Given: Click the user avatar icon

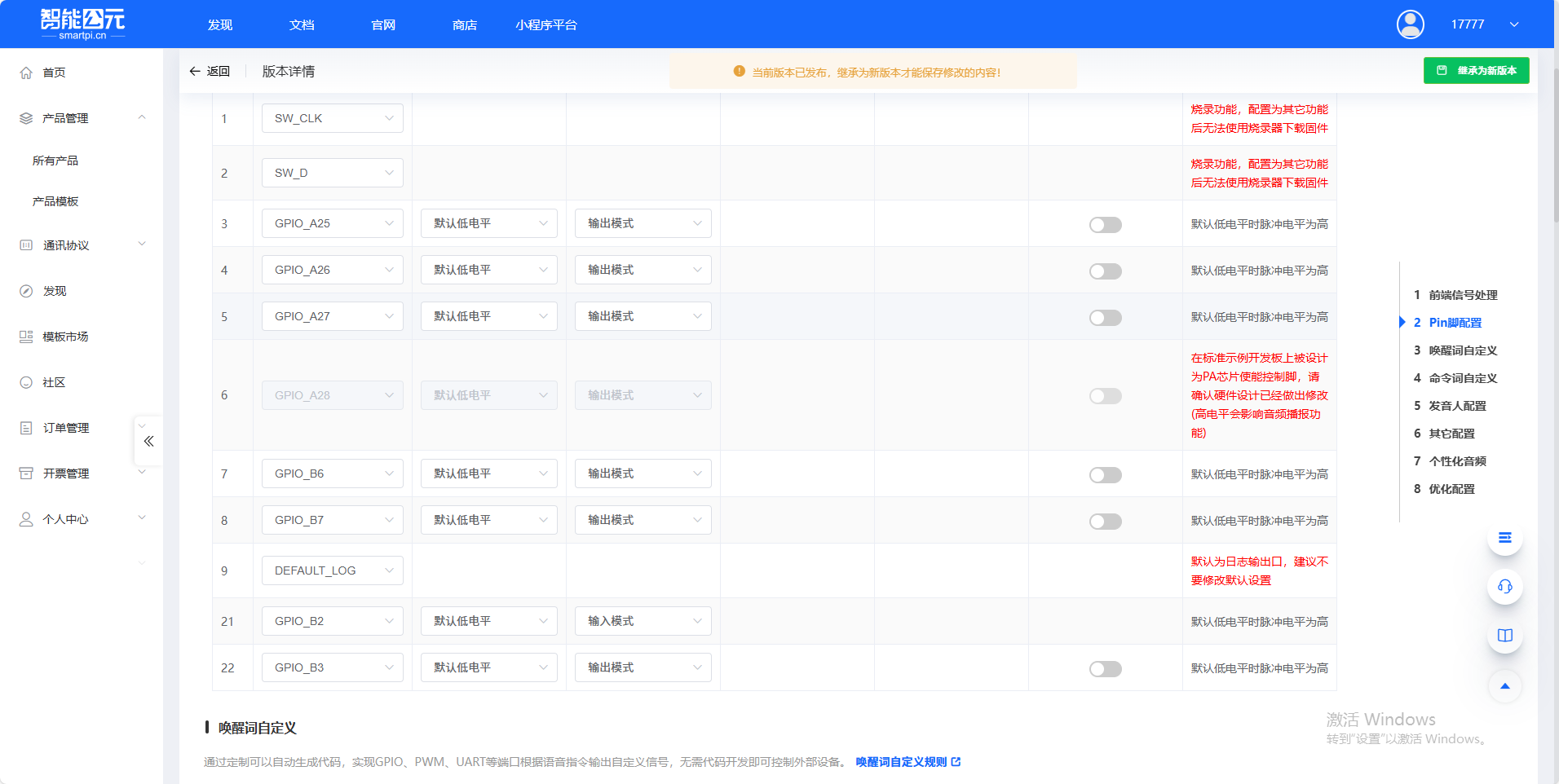Looking at the screenshot, I should click(x=1410, y=24).
